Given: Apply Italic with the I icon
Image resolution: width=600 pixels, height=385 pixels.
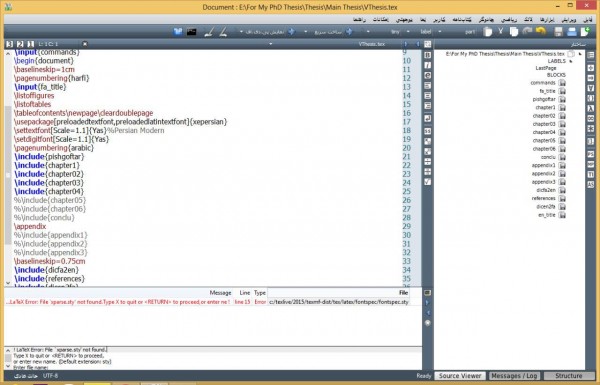Looking at the screenshot, I should tap(427, 65).
